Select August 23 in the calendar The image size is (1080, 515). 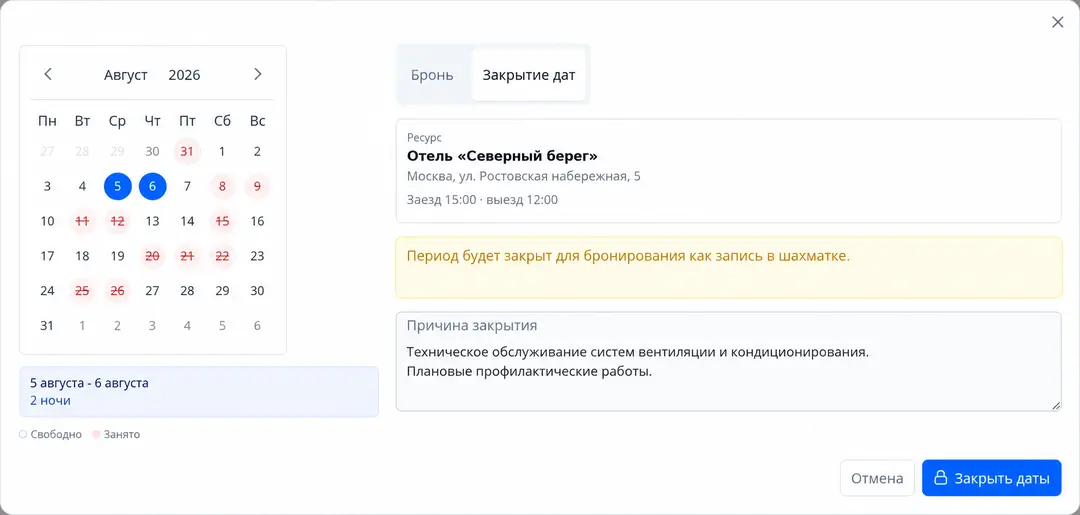257,256
